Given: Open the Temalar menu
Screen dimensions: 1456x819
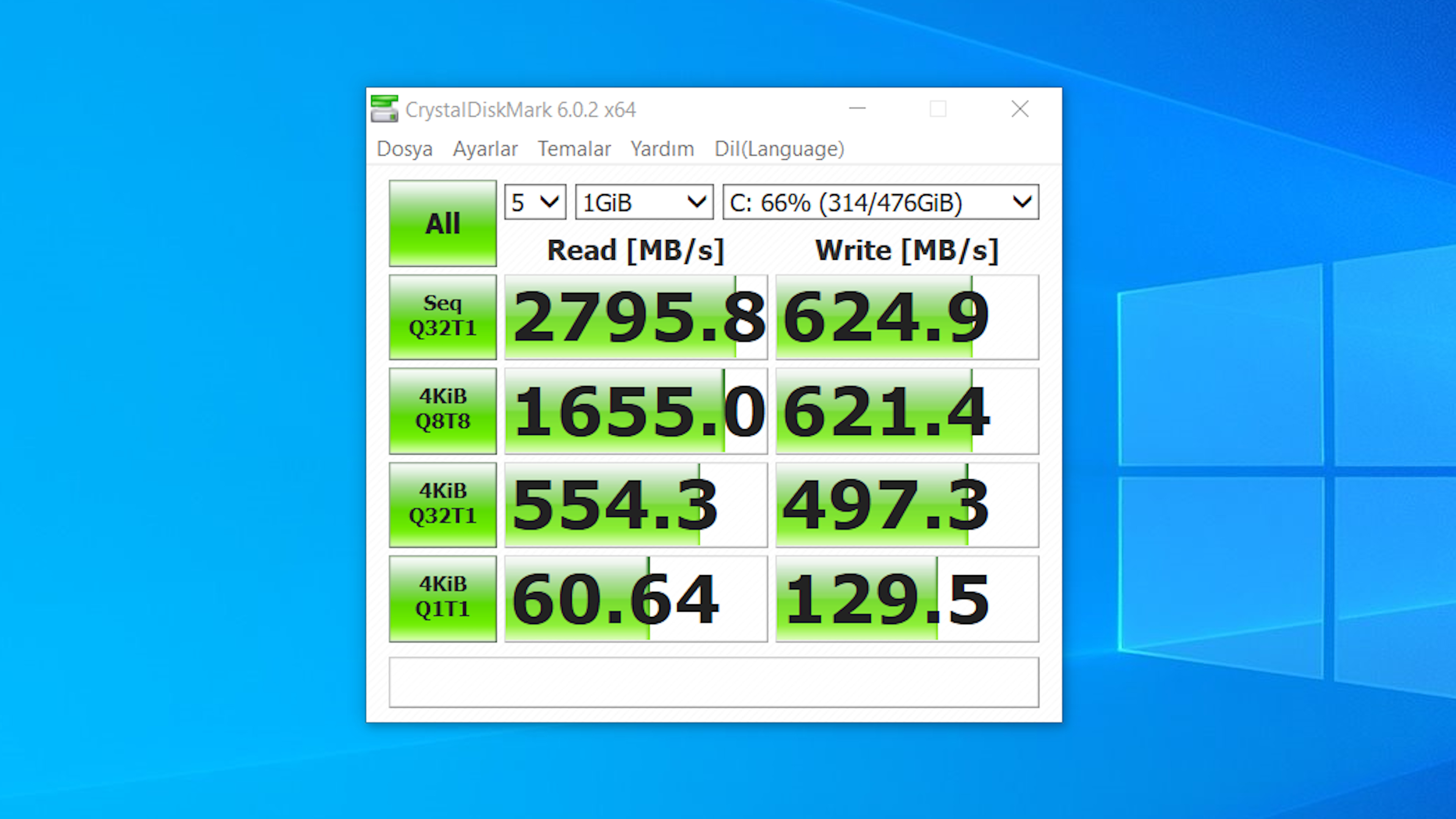Looking at the screenshot, I should click(574, 149).
